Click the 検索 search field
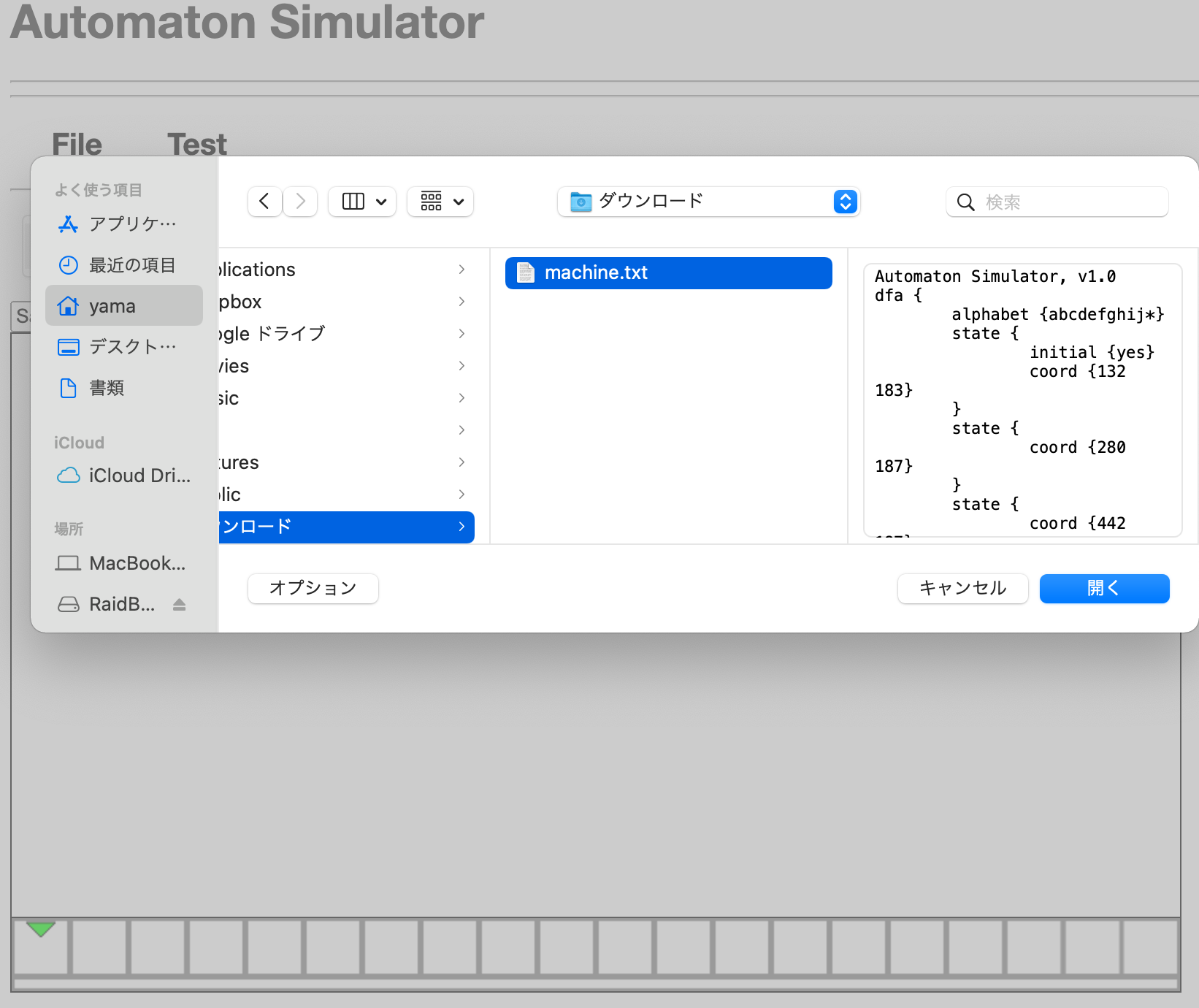This screenshot has height=1008, width=1199. click(x=1066, y=202)
